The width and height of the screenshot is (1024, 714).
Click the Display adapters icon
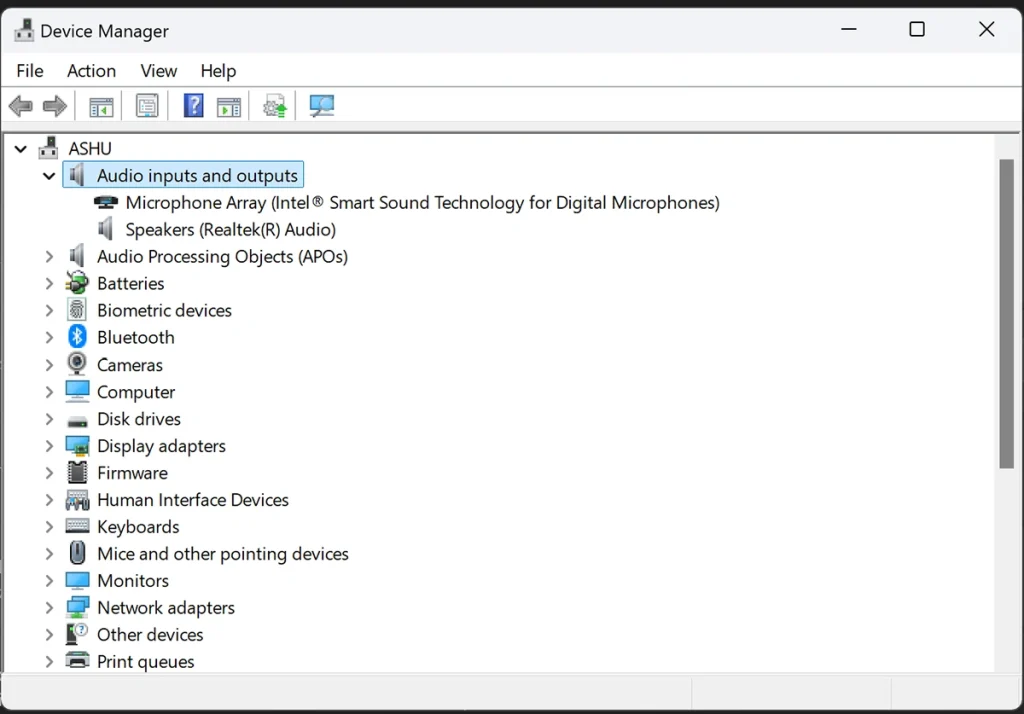77,446
